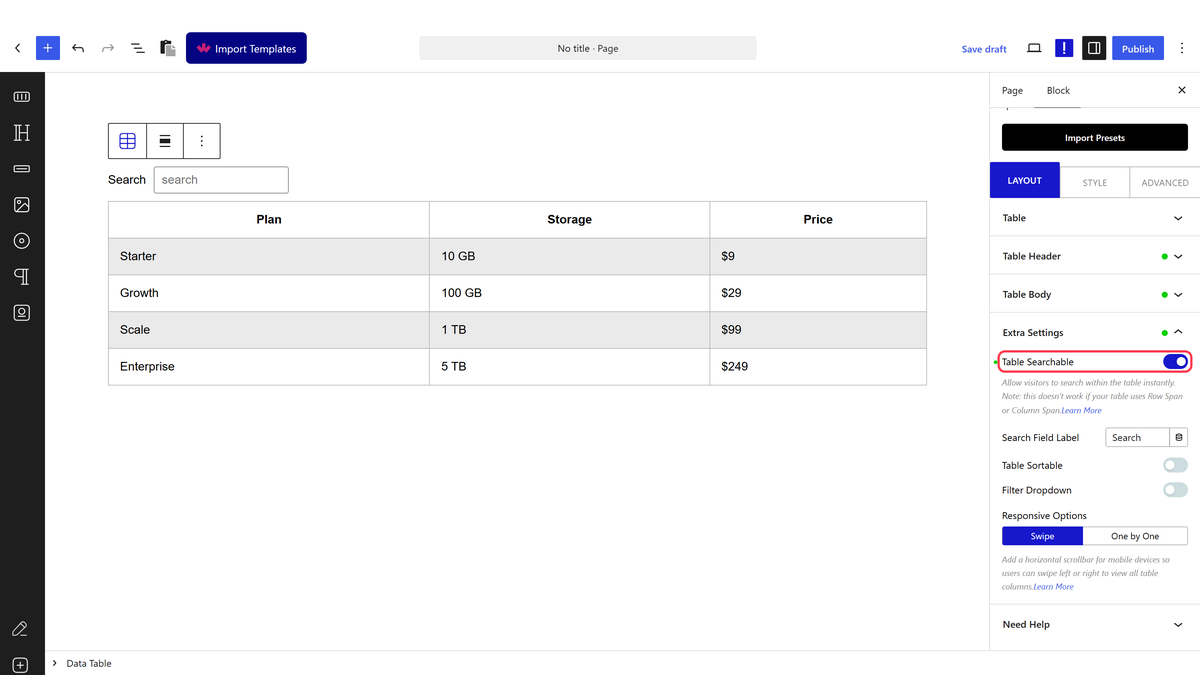Screen dimensions: 1200x675
Task: Undo the last change
Action: tap(78, 48)
